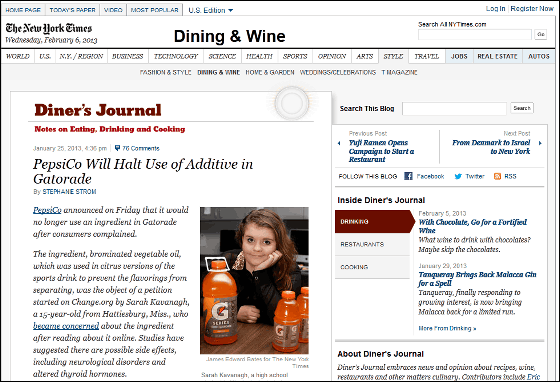Open the U.S. Edition dropdown
This screenshot has width=560, height=382.
coord(211,10)
